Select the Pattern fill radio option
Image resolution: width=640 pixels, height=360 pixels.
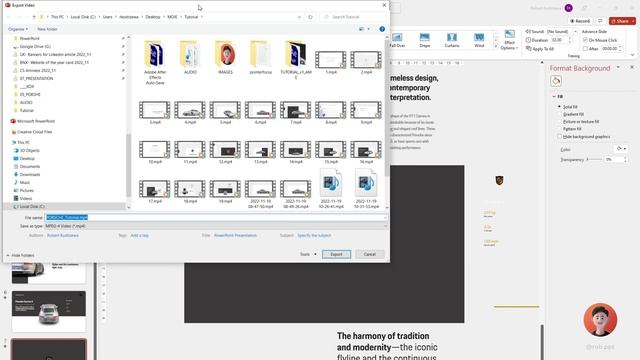tap(559, 129)
